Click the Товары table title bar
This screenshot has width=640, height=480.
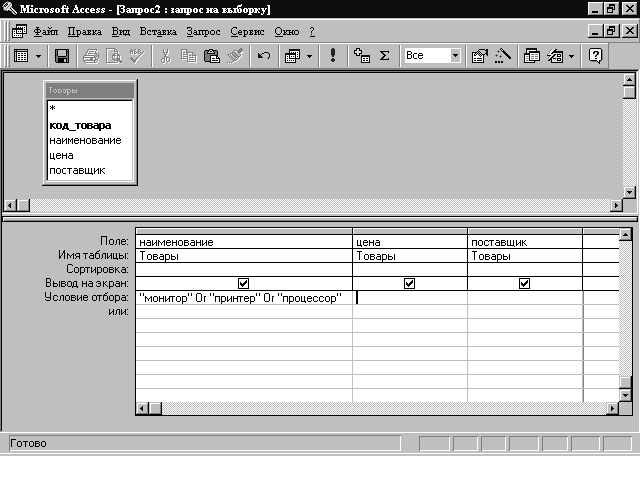(90, 90)
